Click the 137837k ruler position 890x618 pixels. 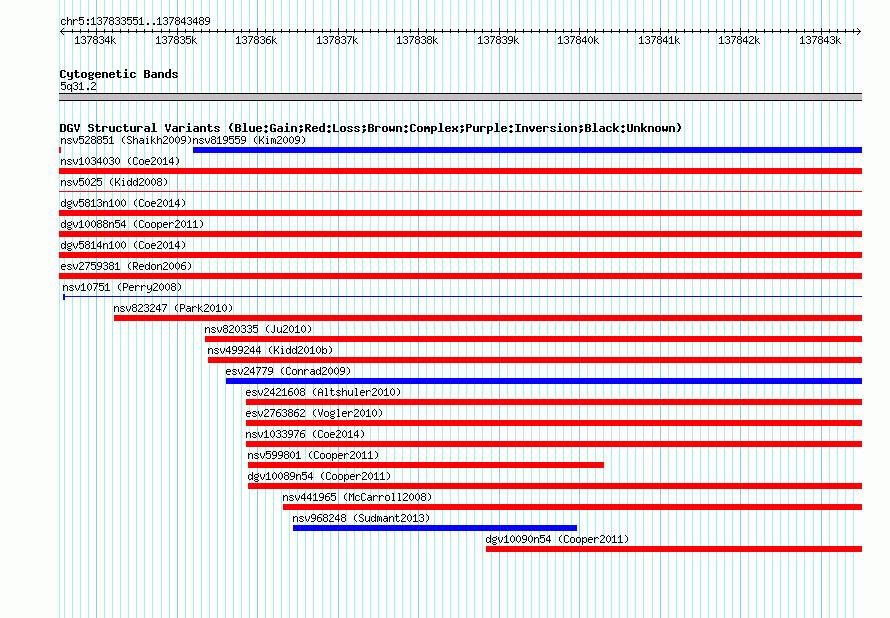coord(337,40)
